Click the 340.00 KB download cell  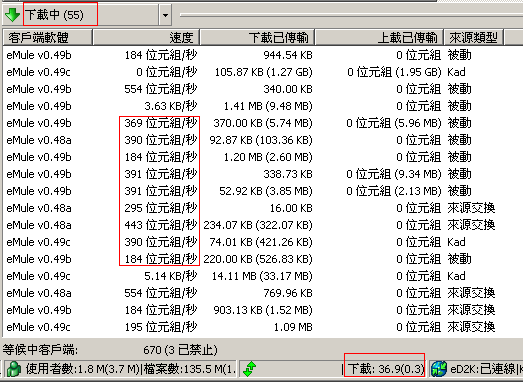(288, 89)
